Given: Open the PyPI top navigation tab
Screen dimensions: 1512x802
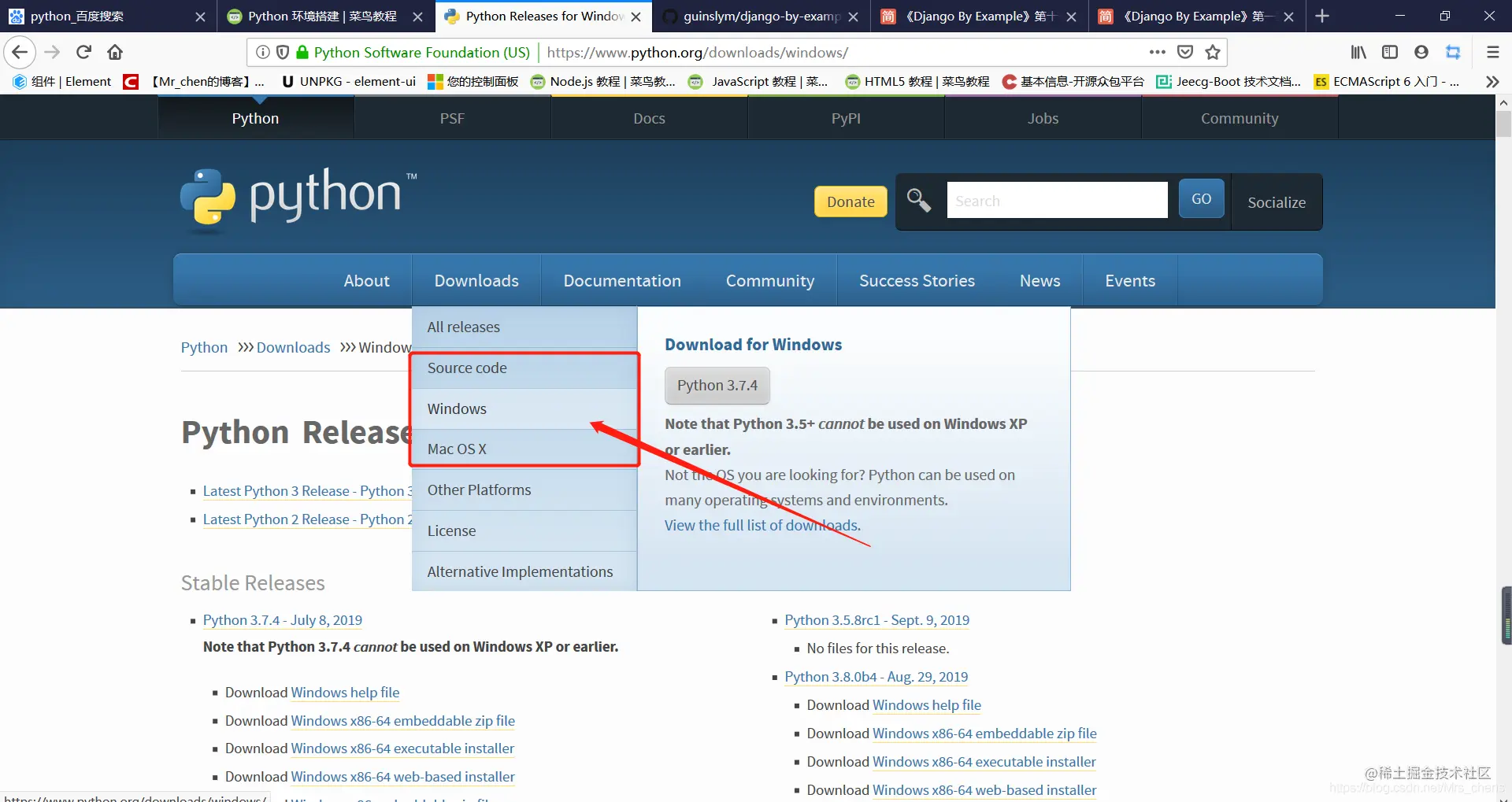Looking at the screenshot, I should (x=846, y=118).
